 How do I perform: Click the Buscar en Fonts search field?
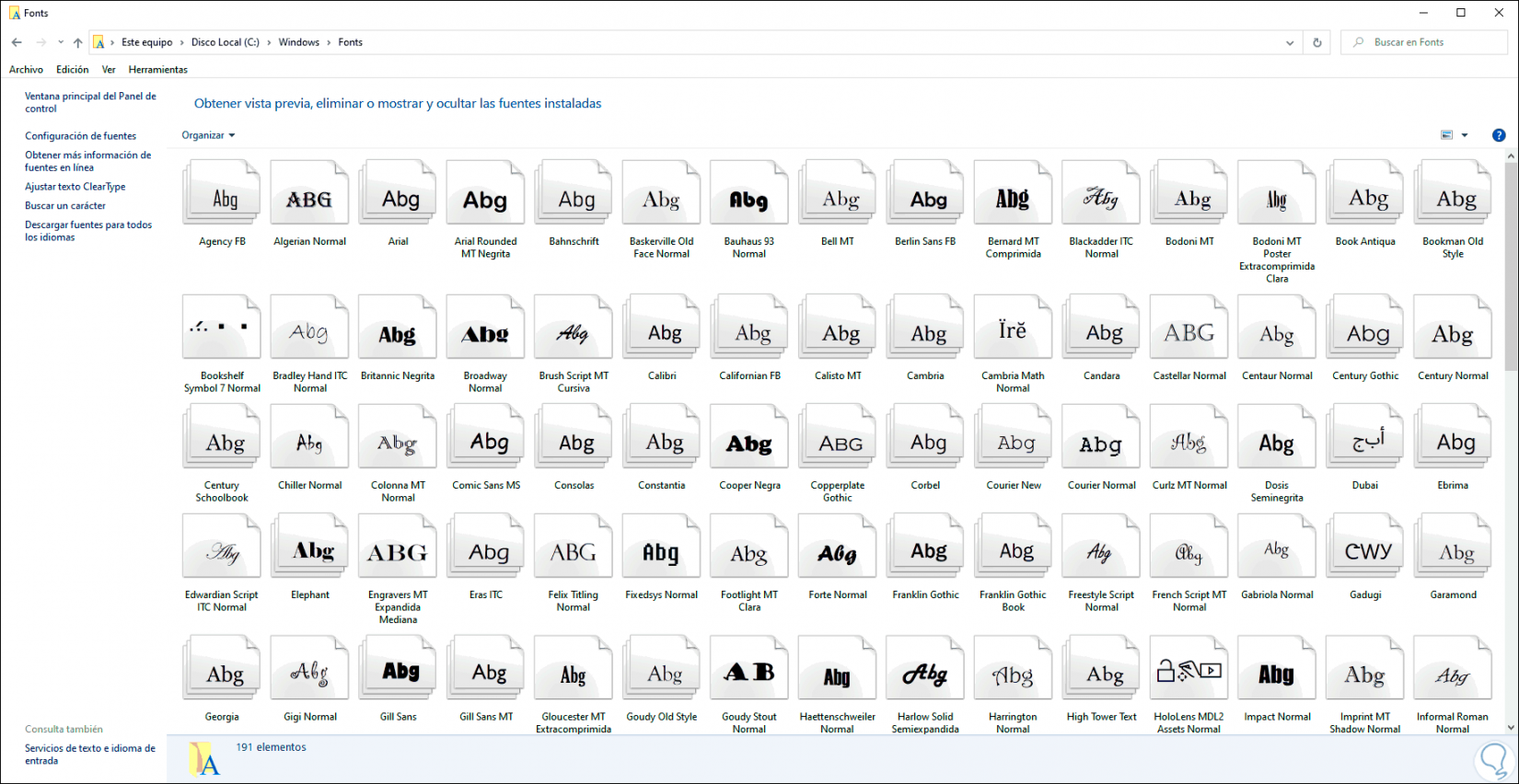tap(1424, 42)
